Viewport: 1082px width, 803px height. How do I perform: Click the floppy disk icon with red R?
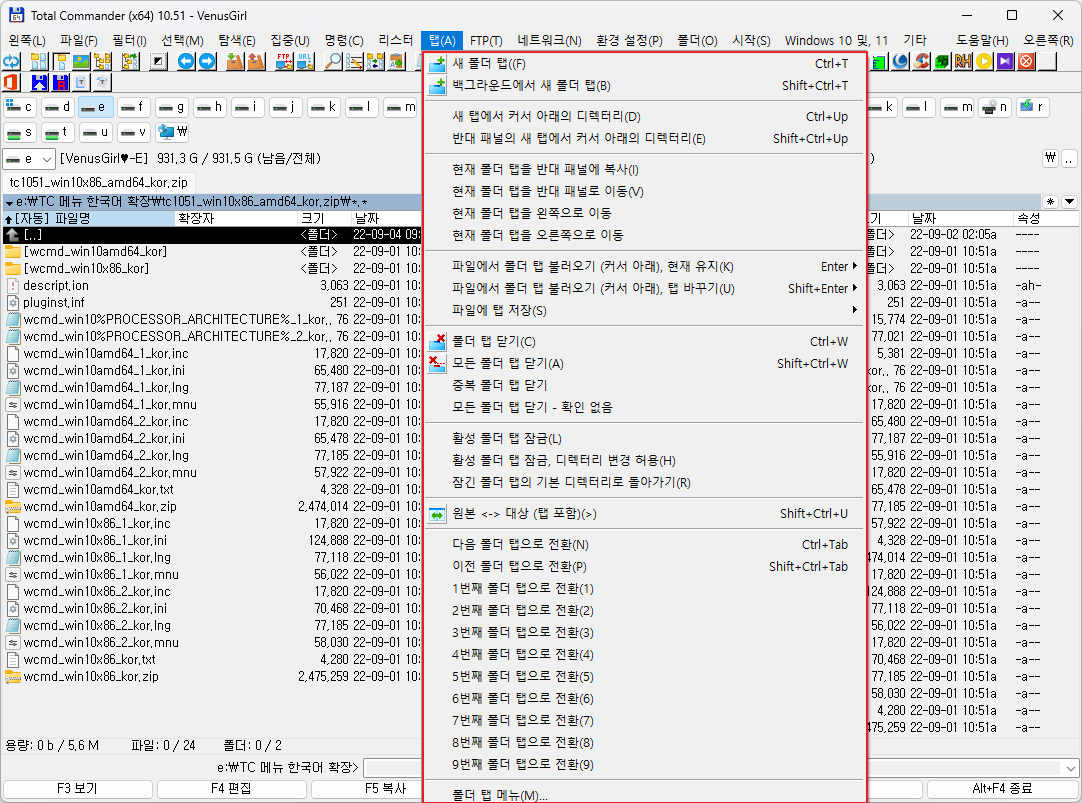coord(61,83)
